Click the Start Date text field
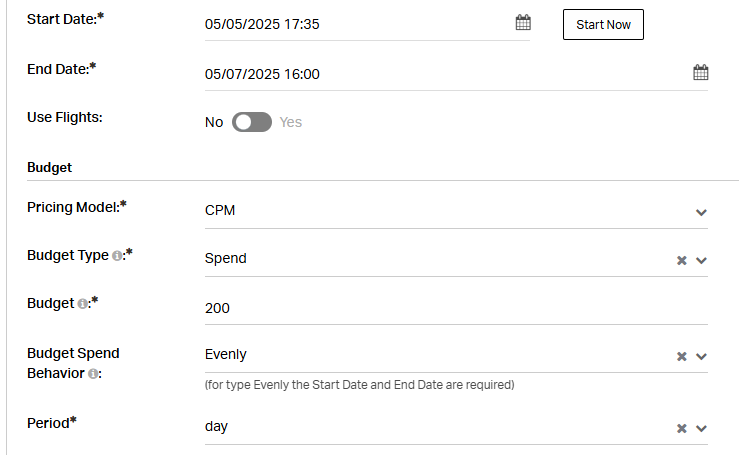The width and height of the screenshot is (739, 455). click(x=358, y=24)
